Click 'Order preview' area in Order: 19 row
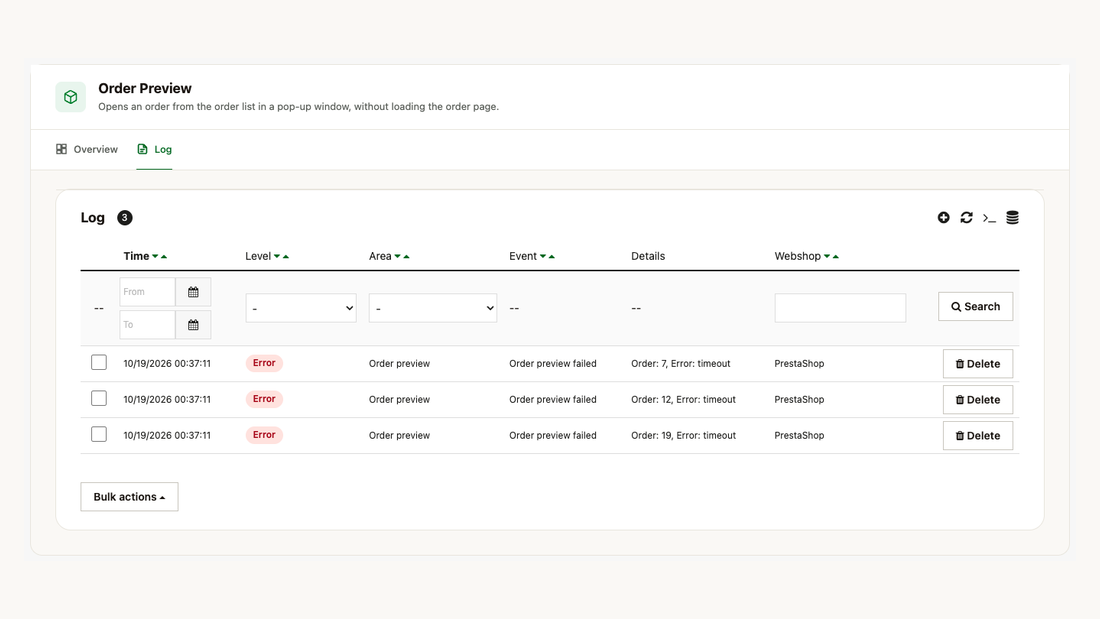This screenshot has height=619, width=1100. (x=399, y=435)
